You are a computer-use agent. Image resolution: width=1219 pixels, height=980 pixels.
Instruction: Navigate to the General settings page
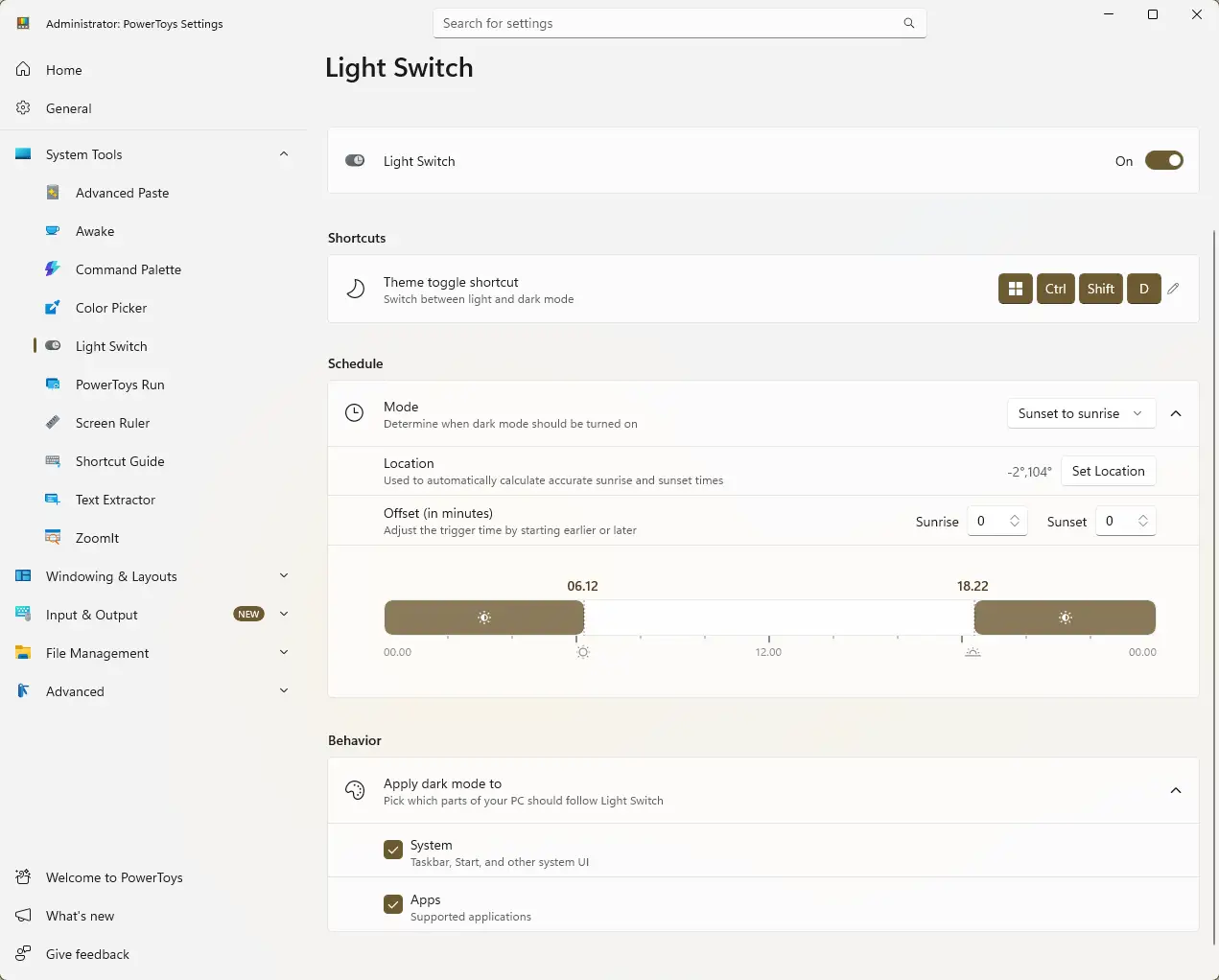[x=67, y=107]
